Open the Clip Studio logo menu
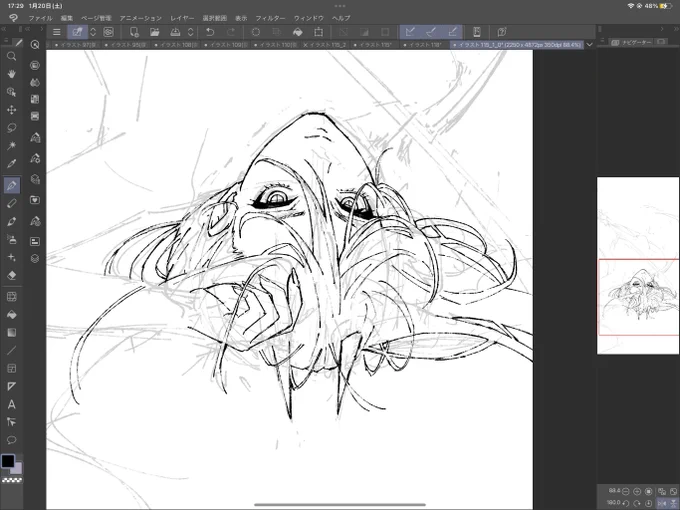 pos(13,18)
